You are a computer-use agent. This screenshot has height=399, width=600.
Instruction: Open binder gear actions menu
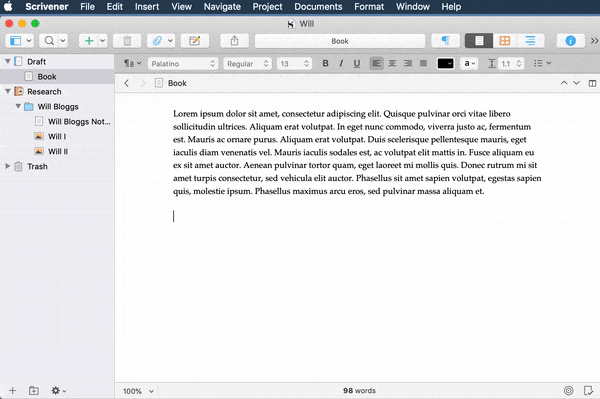coord(59,391)
